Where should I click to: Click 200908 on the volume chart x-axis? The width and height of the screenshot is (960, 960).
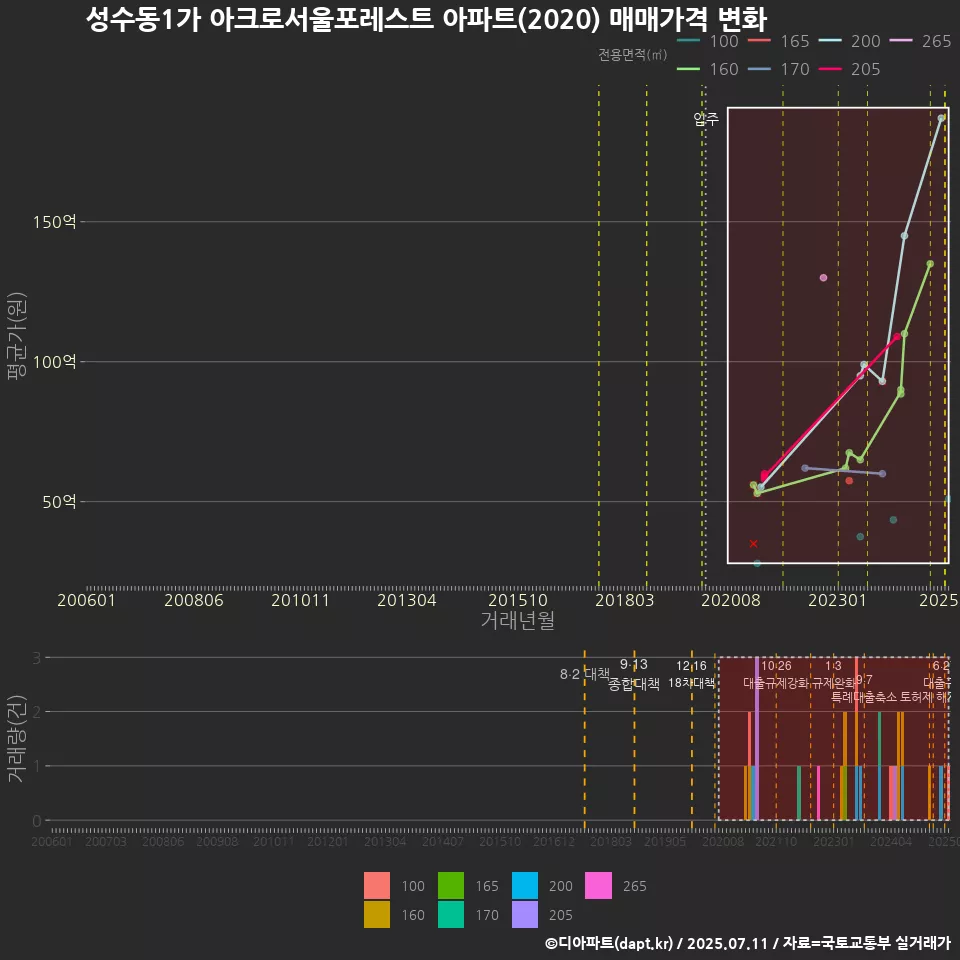[x=217, y=842]
